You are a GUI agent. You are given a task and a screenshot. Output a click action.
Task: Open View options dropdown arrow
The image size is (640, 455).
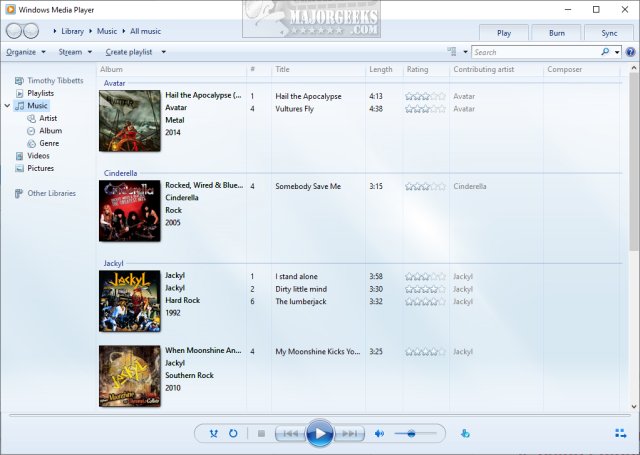pyautogui.click(x=465, y=52)
